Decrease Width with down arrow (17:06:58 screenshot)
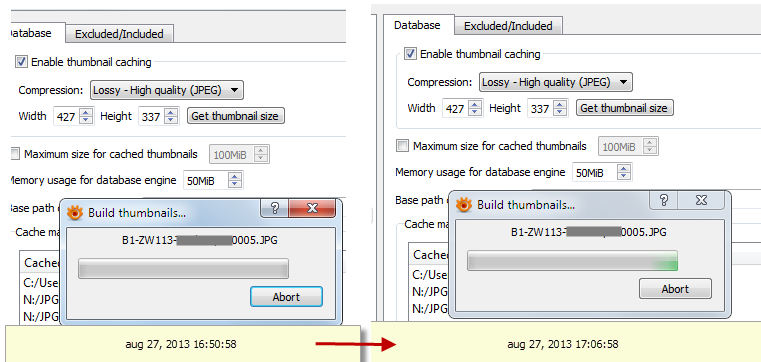 476,112
